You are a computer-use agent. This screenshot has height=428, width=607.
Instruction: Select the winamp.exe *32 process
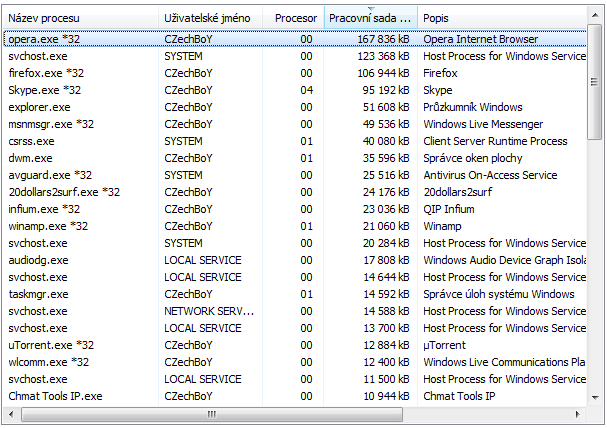295,226
